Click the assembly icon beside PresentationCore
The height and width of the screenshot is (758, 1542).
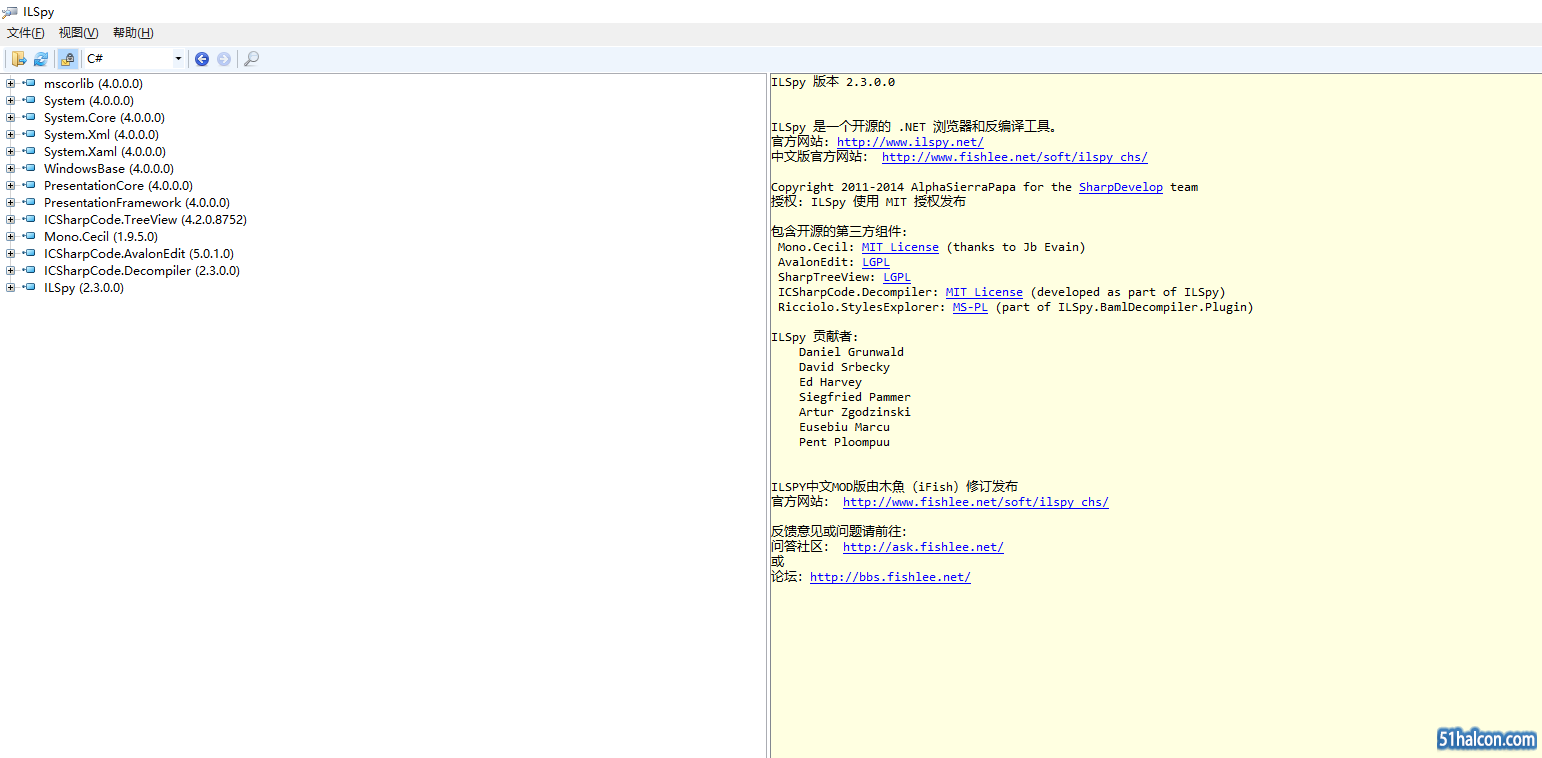29,186
